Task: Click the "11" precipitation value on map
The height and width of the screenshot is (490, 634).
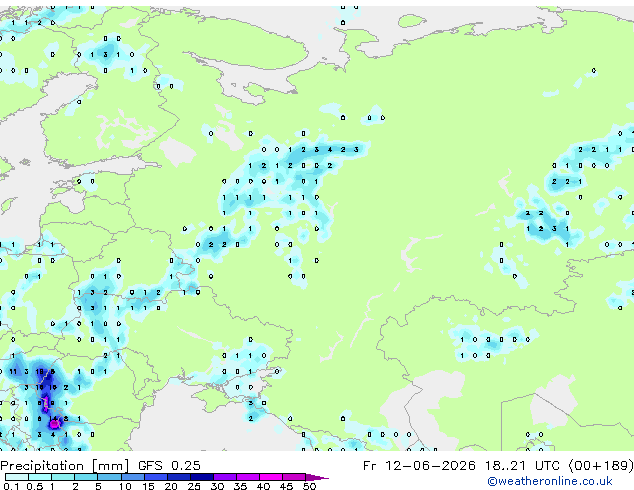Action: pyautogui.click(x=13, y=371)
